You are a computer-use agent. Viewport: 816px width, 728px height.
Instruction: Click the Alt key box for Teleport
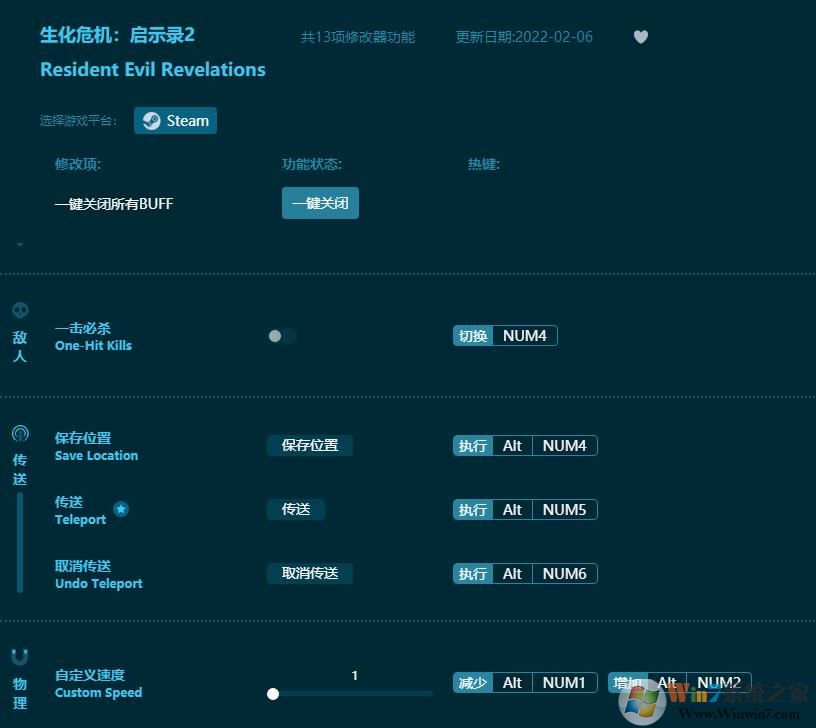click(512, 509)
